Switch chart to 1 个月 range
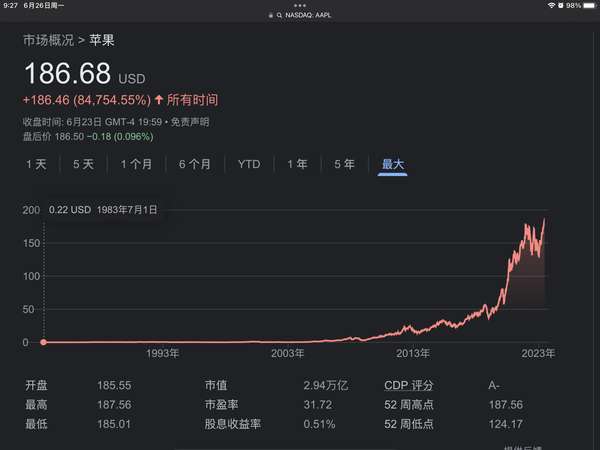Screen dimensions: 600x450 136,164
